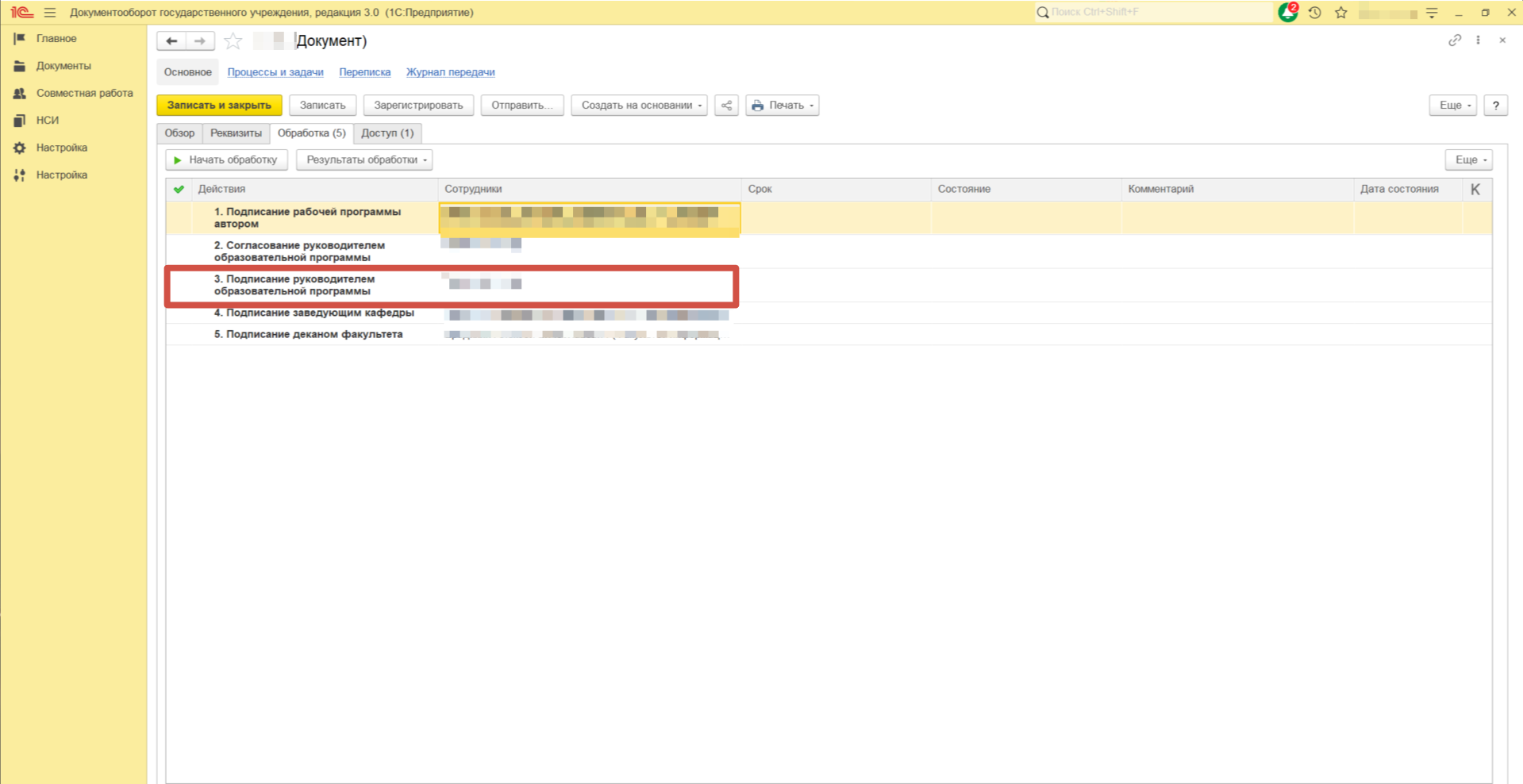Screen dimensions: 1523x784
Task: Copy link using the chain icon
Action: (1454, 40)
